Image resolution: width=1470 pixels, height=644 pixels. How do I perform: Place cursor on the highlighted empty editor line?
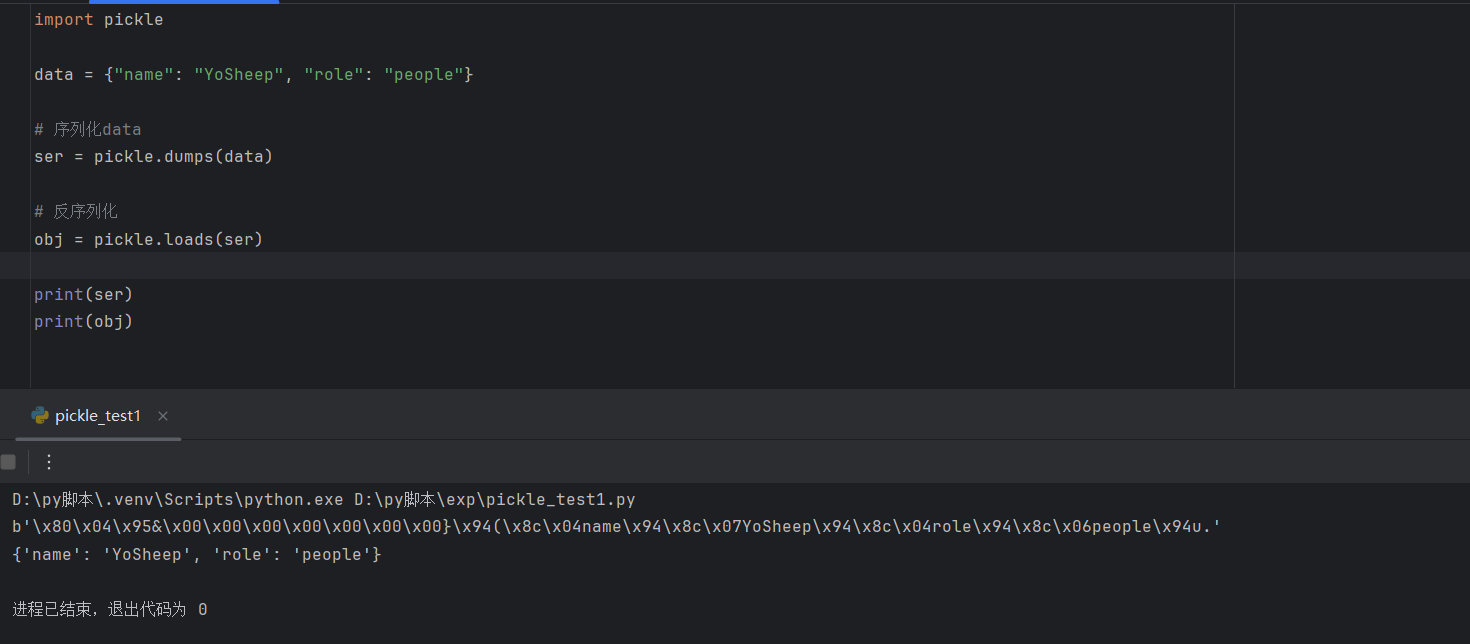pos(400,266)
